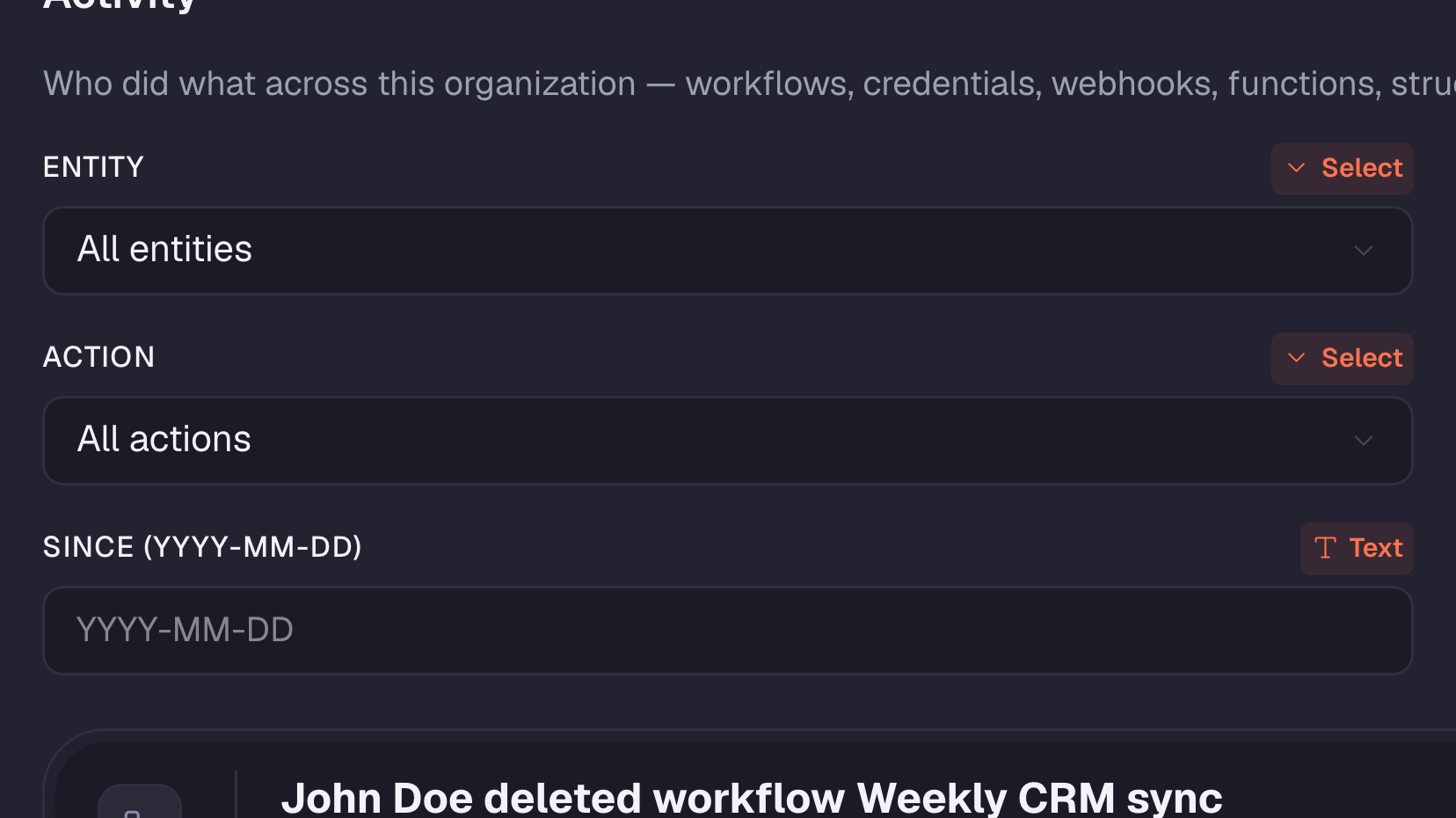
Task: Click the Activity page heading
Action: pyautogui.click(x=119, y=5)
